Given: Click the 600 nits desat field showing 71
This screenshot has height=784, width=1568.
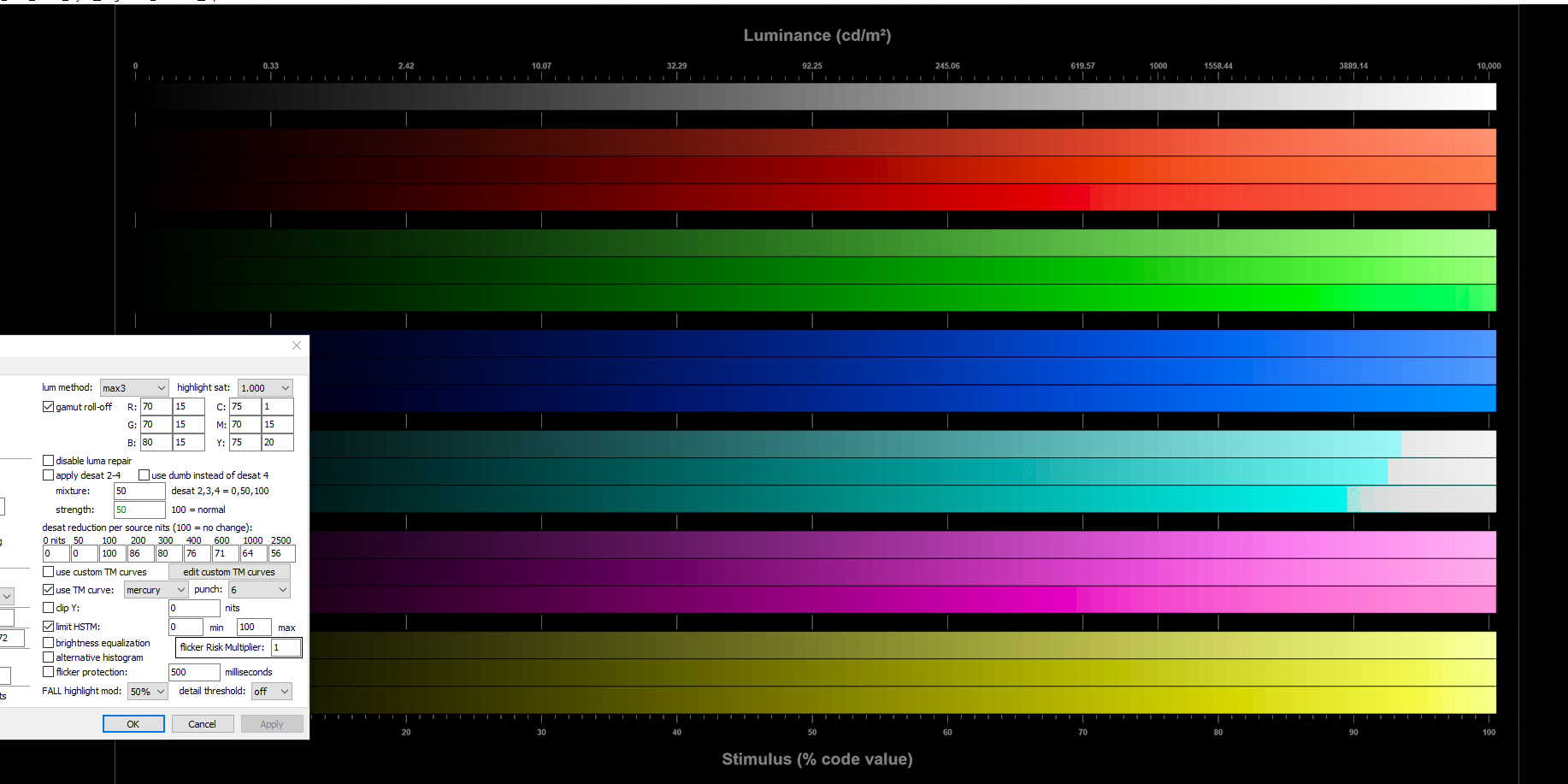Looking at the screenshot, I should pos(225,554).
